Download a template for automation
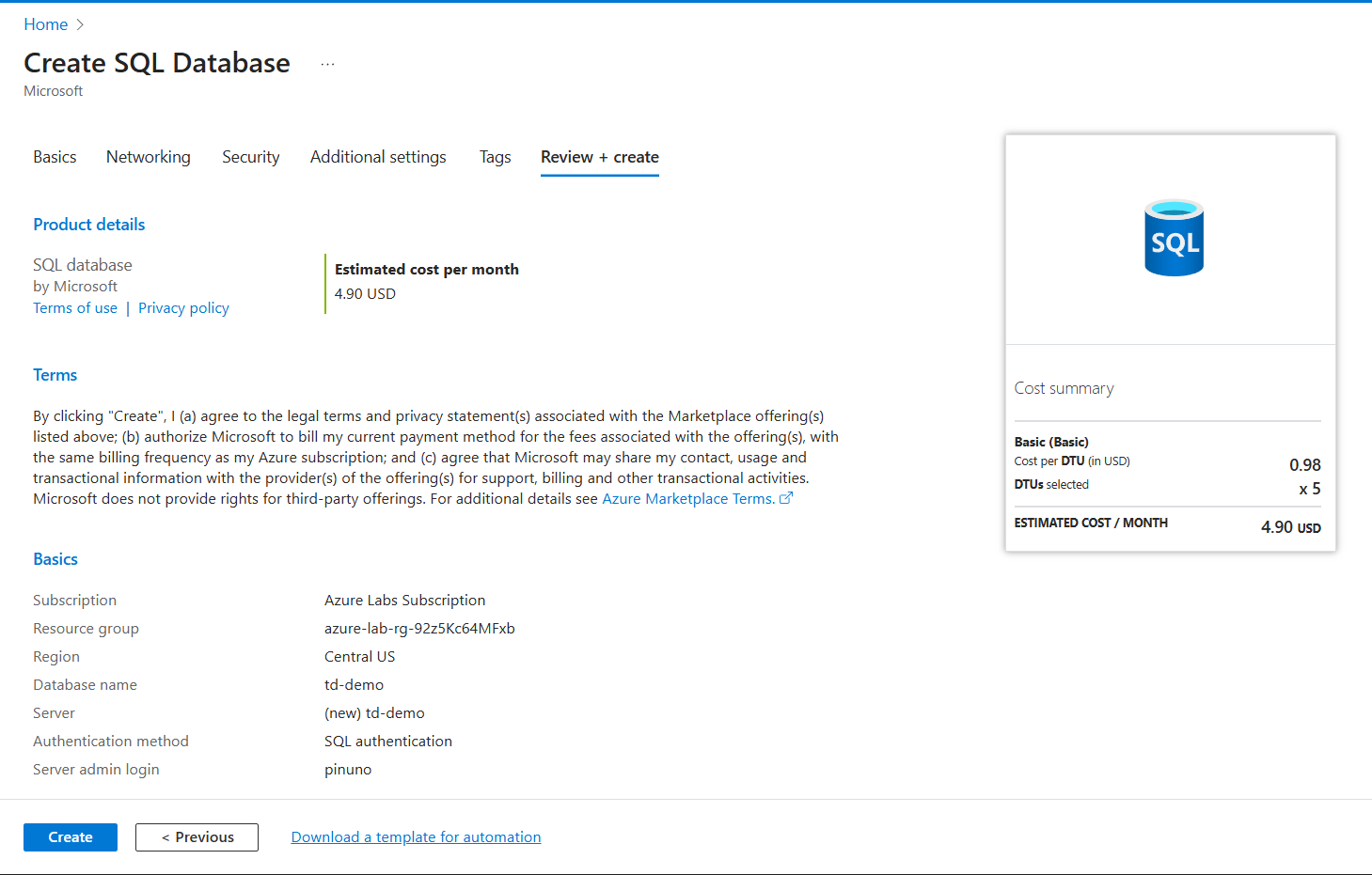The image size is (1372, 875). (416, 837)
